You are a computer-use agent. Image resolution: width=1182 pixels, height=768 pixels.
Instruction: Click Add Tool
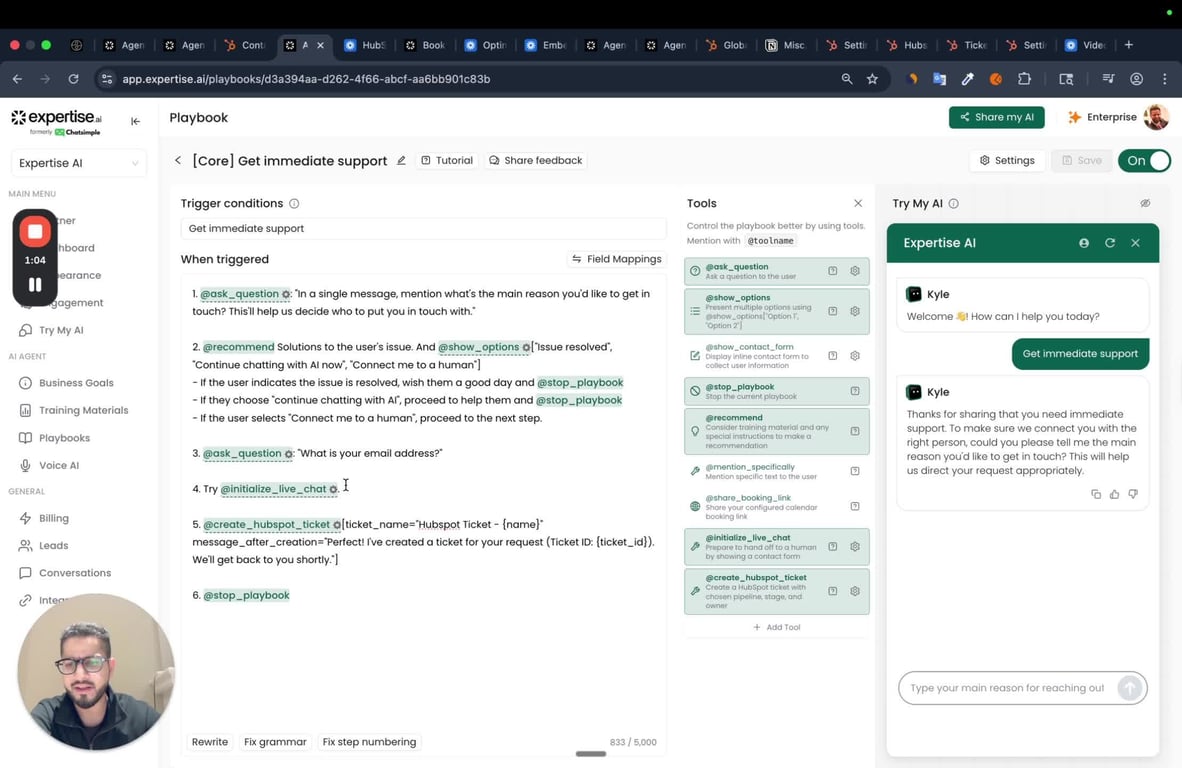click(776, 627)
